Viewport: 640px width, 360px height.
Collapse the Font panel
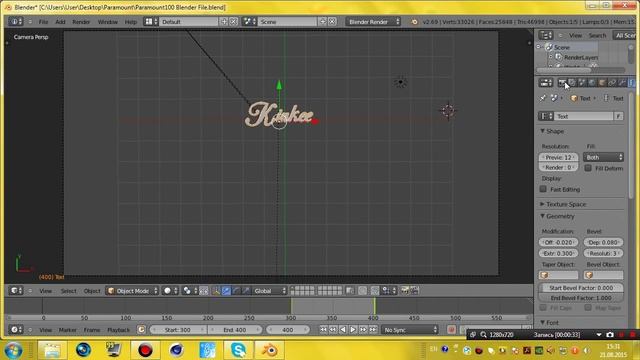point(549,322)
